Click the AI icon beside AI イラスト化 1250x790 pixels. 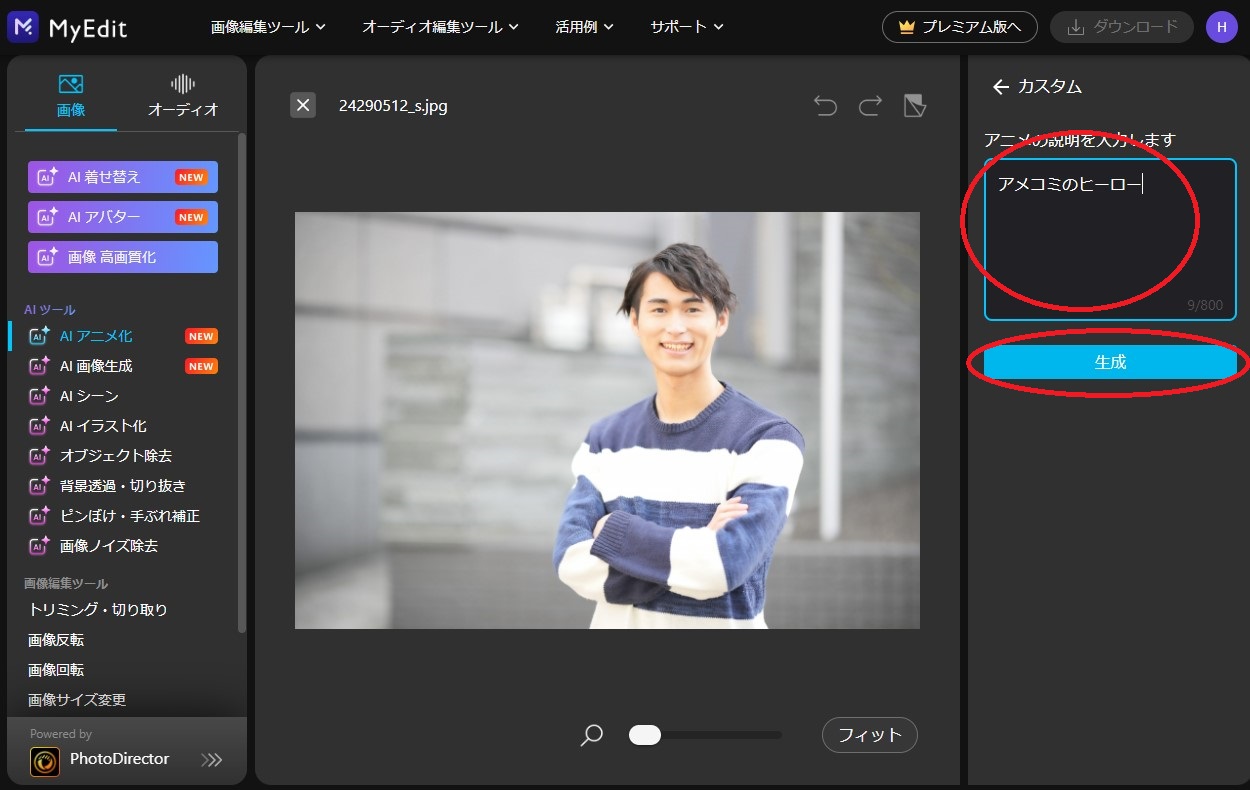click(39, 426)
